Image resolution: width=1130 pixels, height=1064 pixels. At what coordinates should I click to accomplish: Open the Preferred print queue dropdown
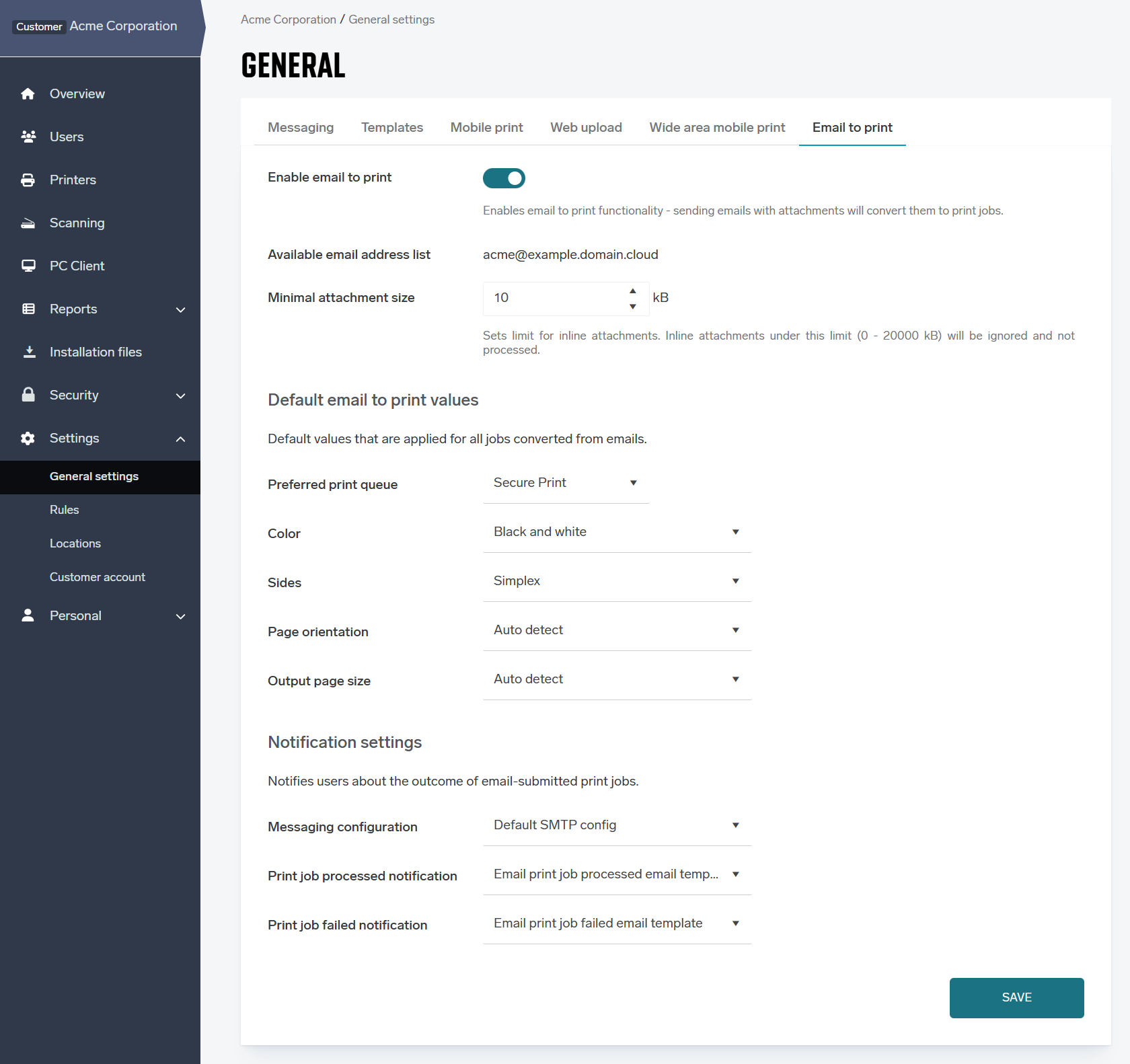(566, 483)
